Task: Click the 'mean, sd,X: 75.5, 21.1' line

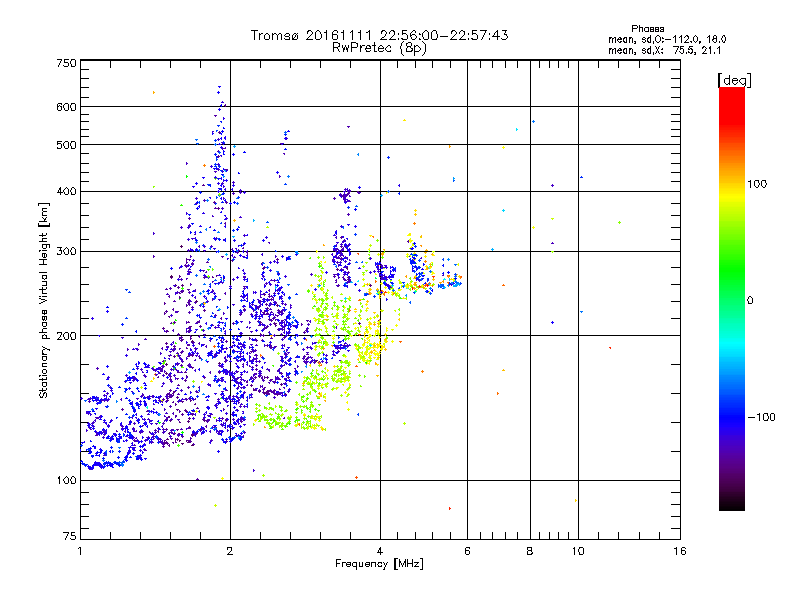Action: (664, 50)
